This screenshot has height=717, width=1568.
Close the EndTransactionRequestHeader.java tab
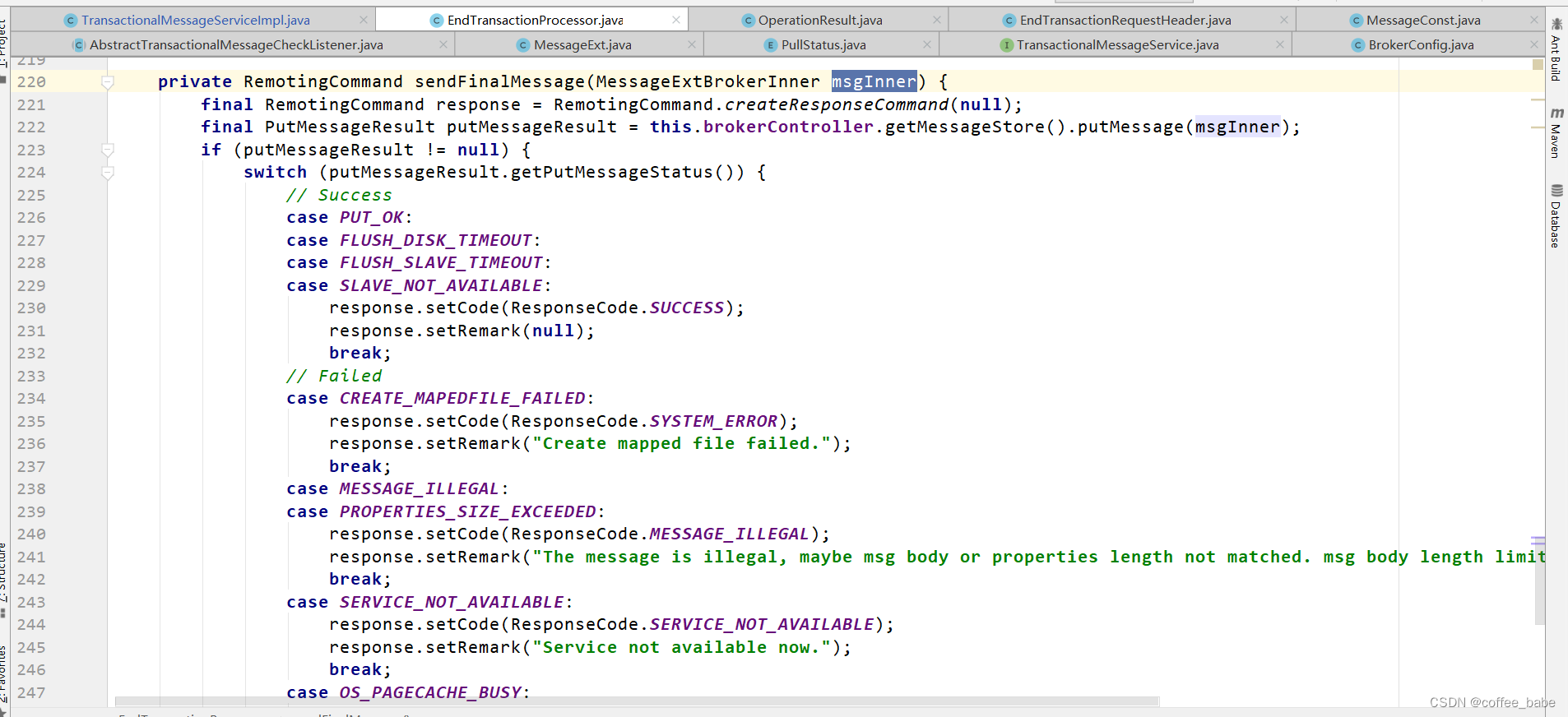(1284, 20)
